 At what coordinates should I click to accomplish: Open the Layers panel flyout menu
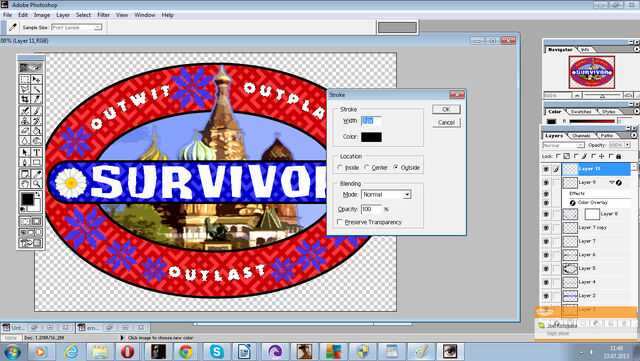tap(633, 135)
